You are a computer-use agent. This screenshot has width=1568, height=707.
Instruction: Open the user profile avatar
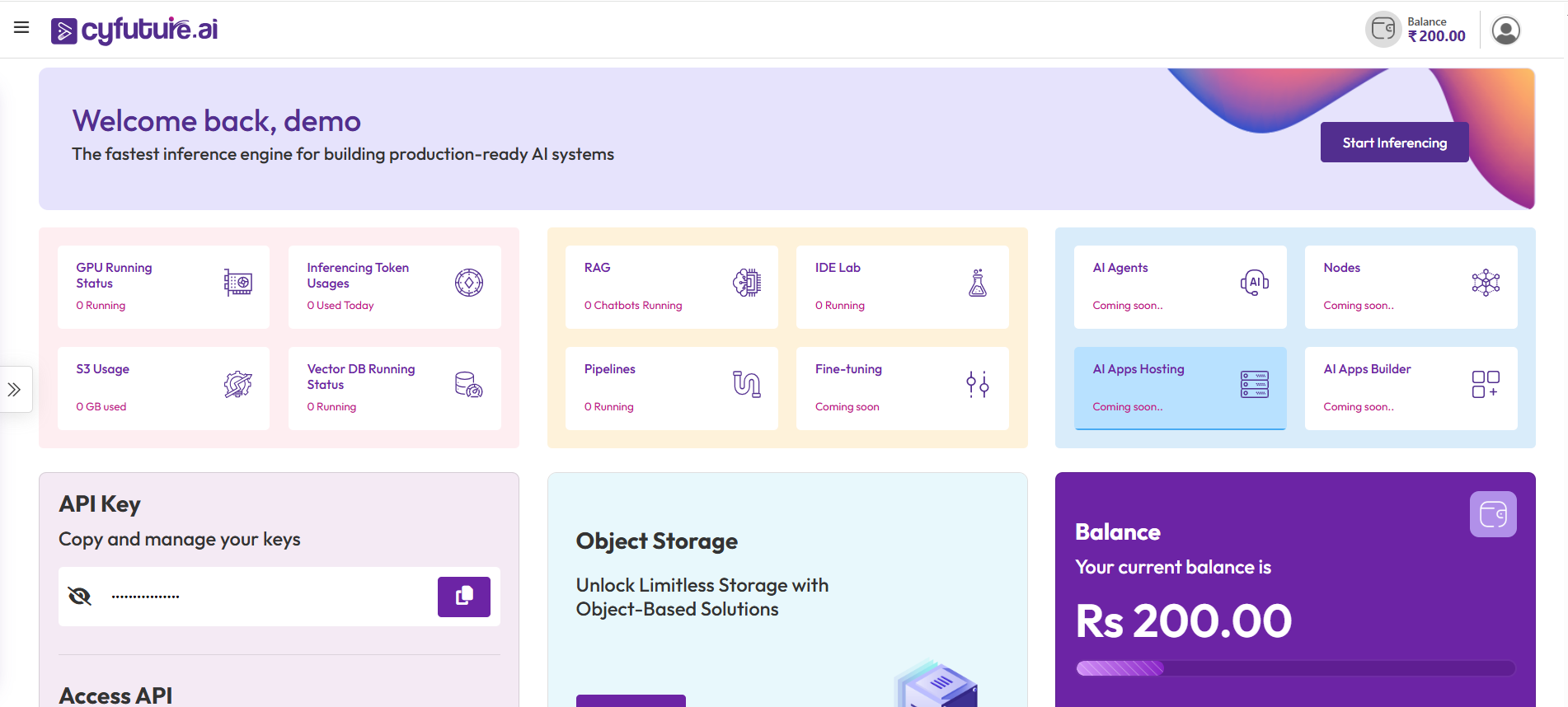click(x=1505, y=30)
